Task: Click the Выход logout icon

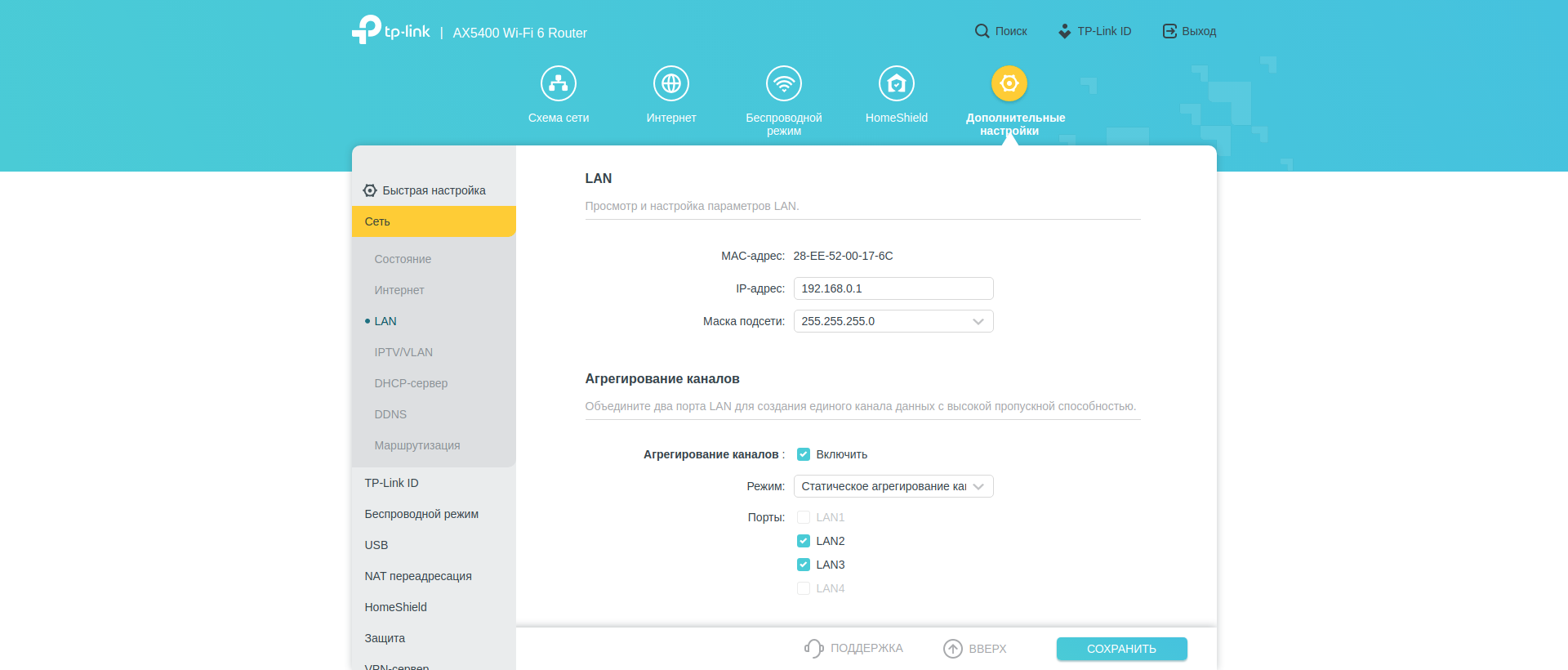Action: tap(1169, 31)
